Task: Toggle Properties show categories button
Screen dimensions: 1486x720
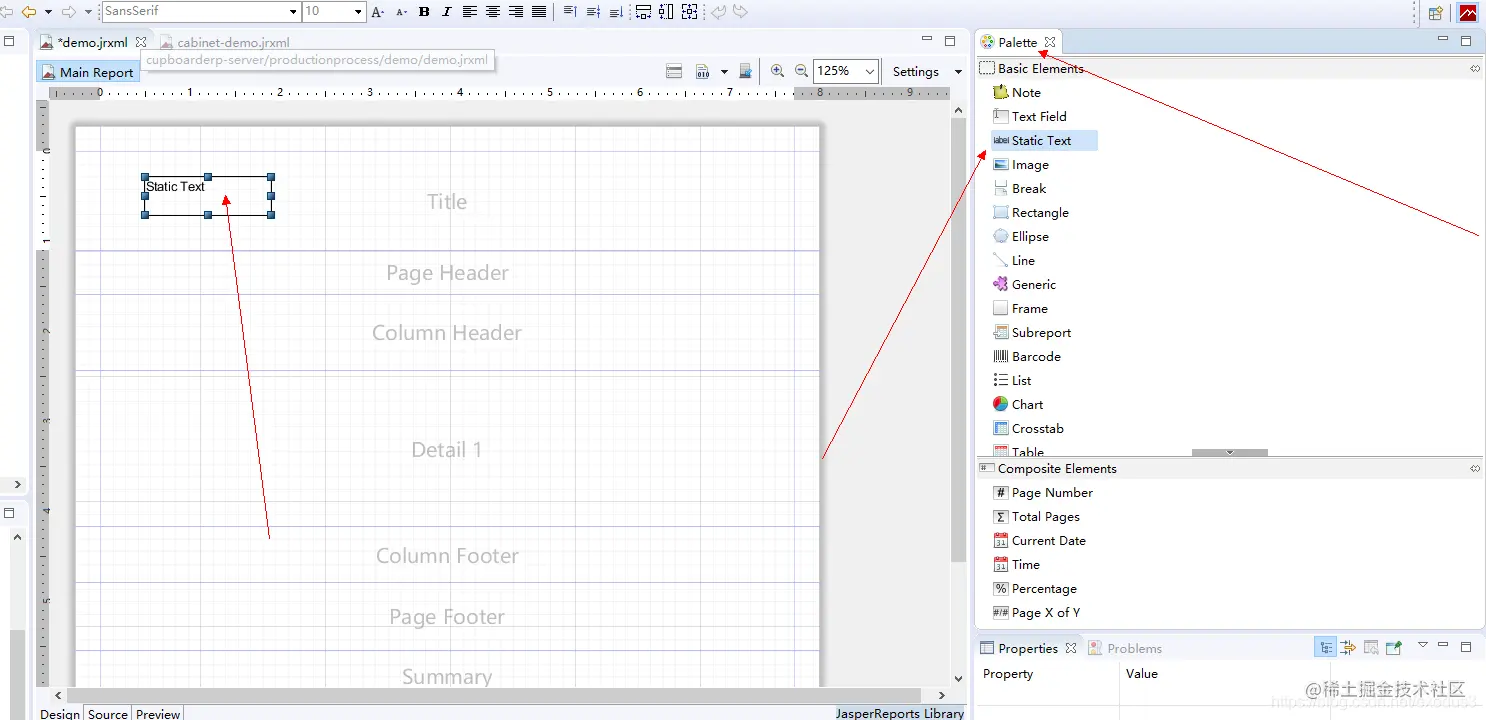Action: 1326,647
